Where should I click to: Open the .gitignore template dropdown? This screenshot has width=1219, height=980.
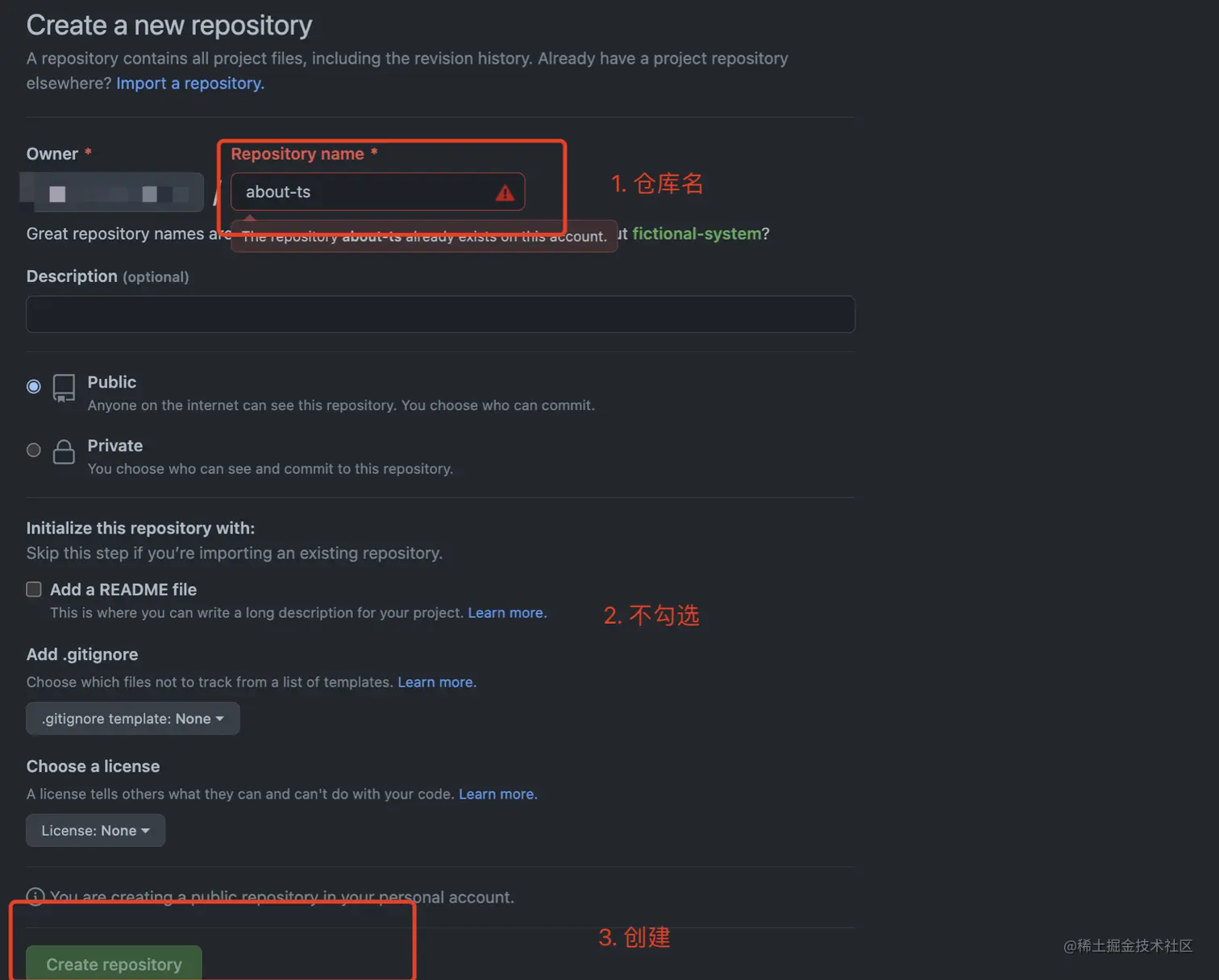pyautogui.click(x=133, y=719)
